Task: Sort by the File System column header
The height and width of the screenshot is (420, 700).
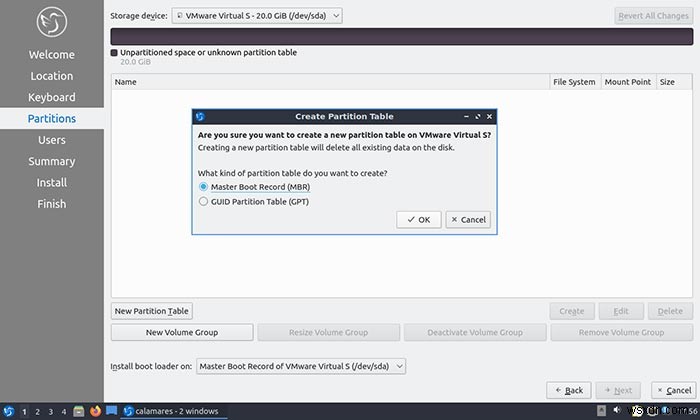Action: [x=575, y=82]
